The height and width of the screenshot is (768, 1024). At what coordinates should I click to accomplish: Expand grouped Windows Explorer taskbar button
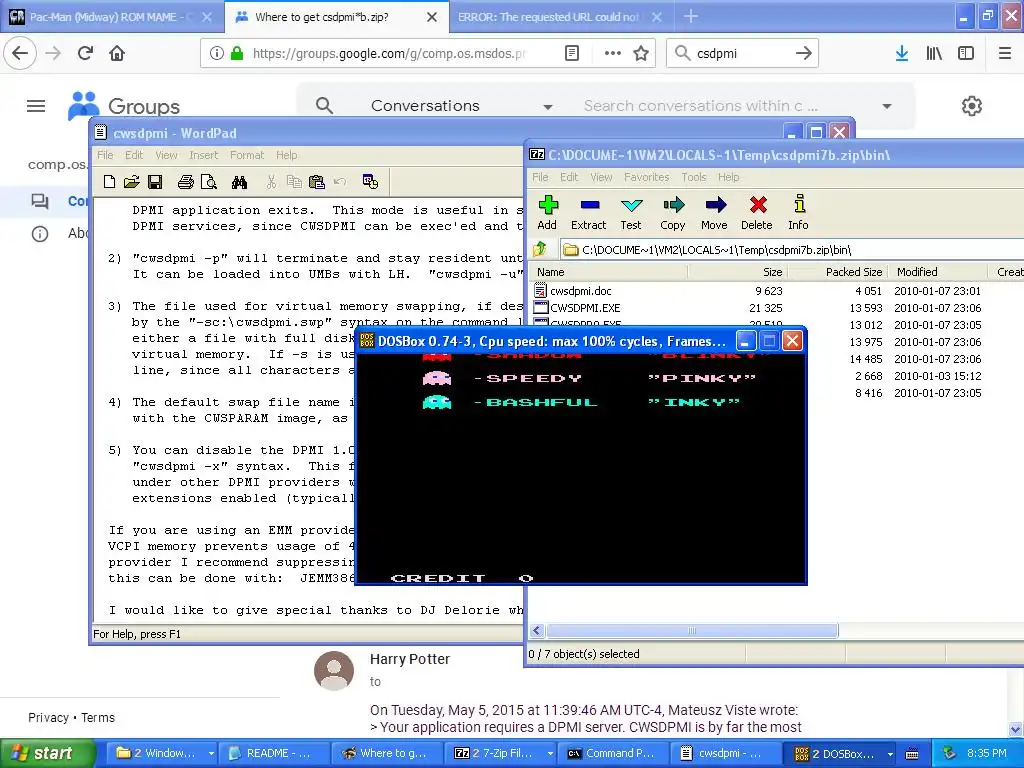(211, 754)
